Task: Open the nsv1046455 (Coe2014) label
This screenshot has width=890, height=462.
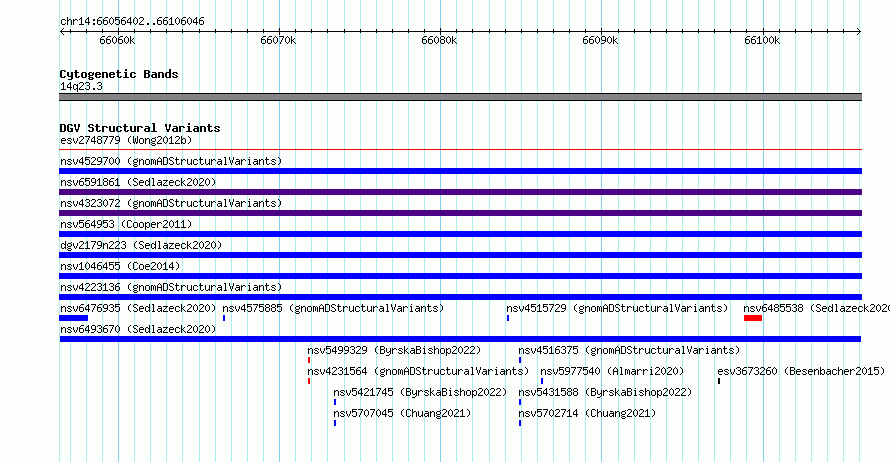Action: [120, 266]
